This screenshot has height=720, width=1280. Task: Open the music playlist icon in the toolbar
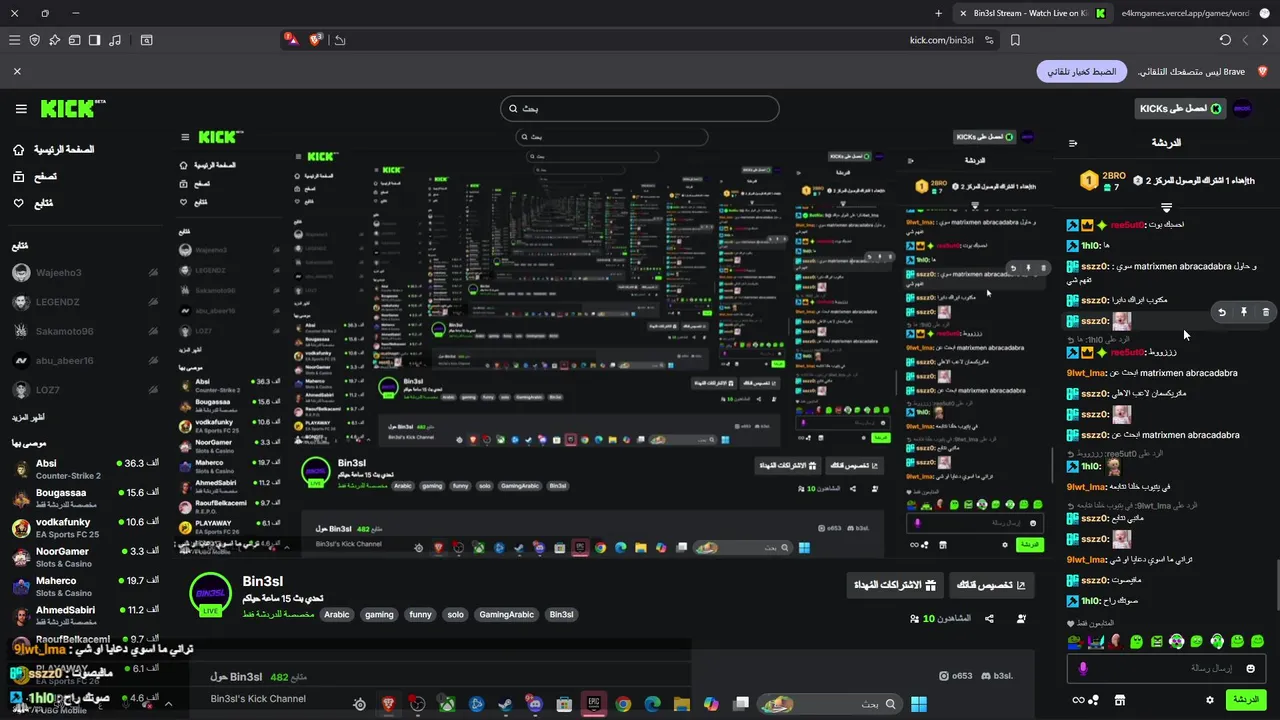(115, 40)
